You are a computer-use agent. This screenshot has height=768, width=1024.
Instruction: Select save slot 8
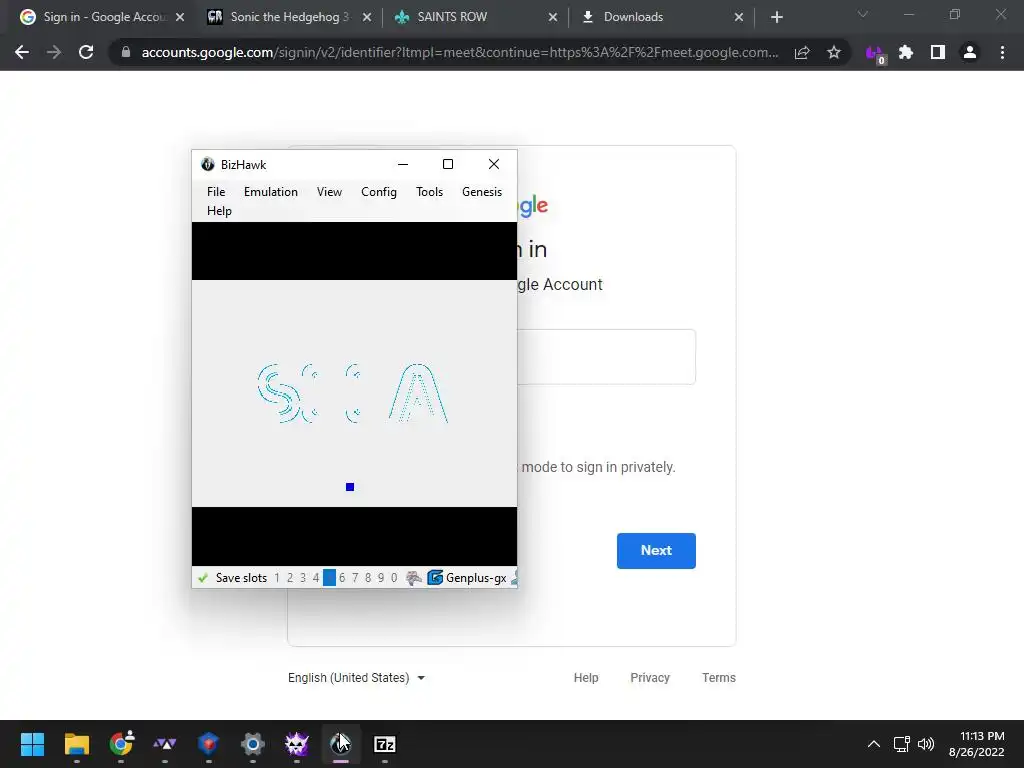368,577
